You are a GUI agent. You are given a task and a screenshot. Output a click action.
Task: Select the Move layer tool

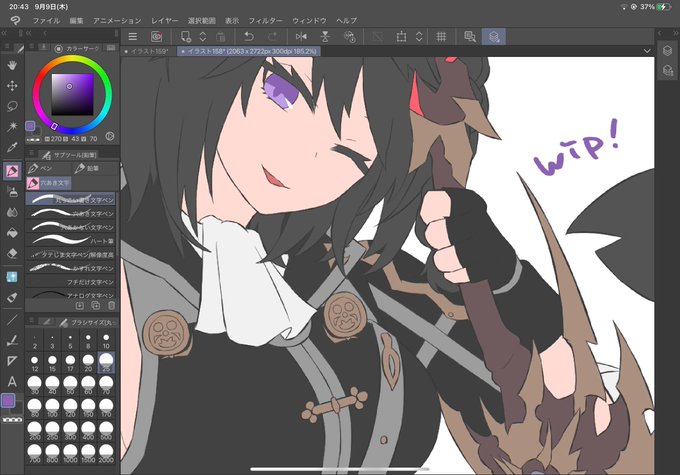click(x=12, y=85)
